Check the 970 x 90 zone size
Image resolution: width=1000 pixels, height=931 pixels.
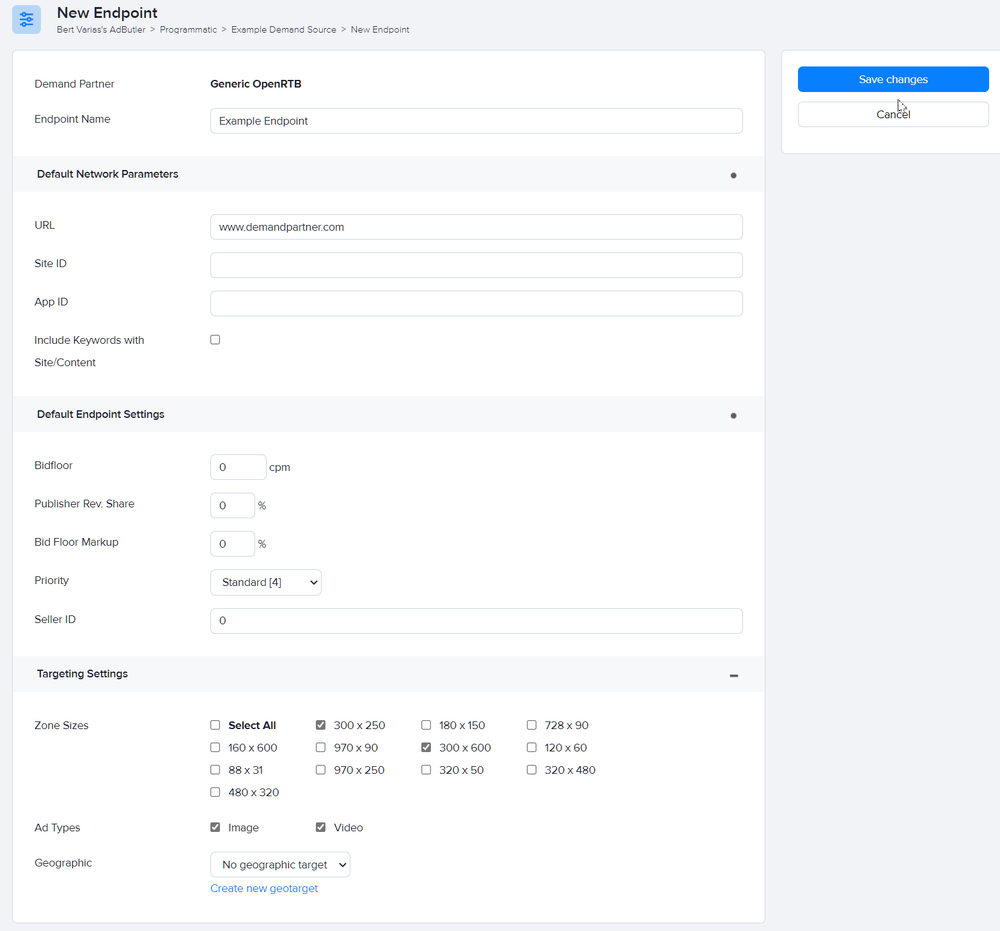pos(321,747)
